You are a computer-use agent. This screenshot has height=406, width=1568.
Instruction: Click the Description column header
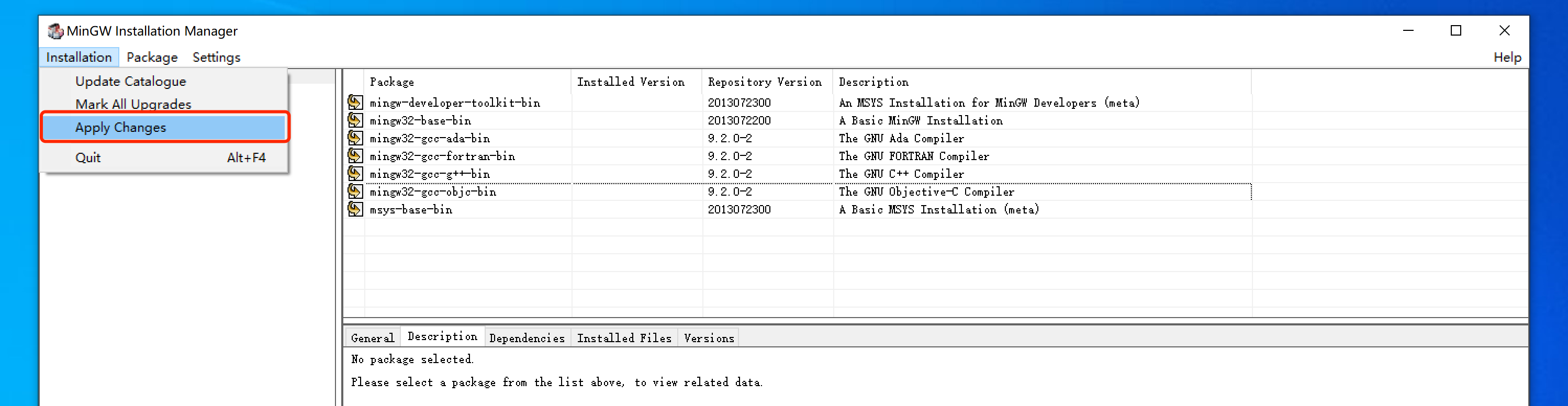tap(1042, 82)
